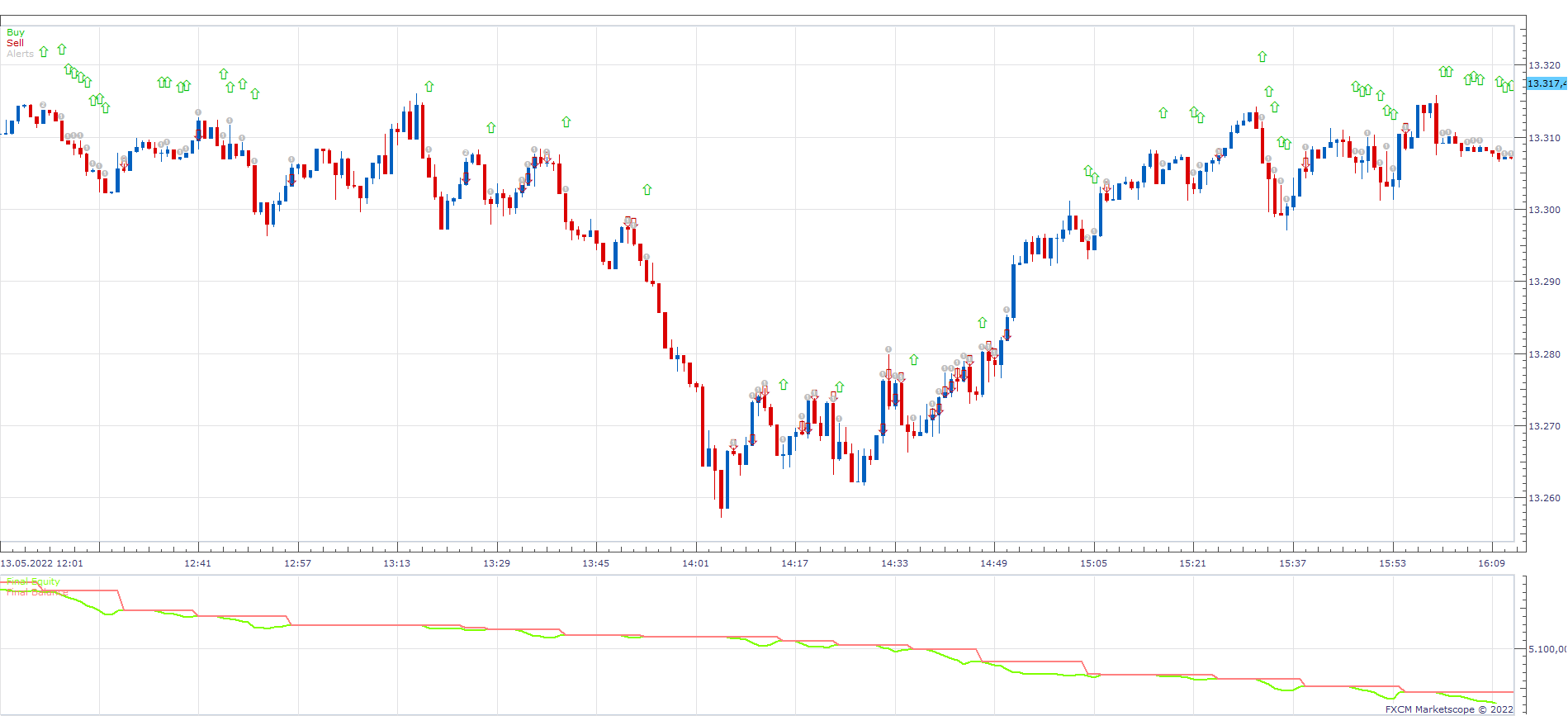Viewport: 1568px width, 716px height.
Task: Click the buy arrow above the 13:13 peak
Action: pyautogui.click(x=429, y=86)
